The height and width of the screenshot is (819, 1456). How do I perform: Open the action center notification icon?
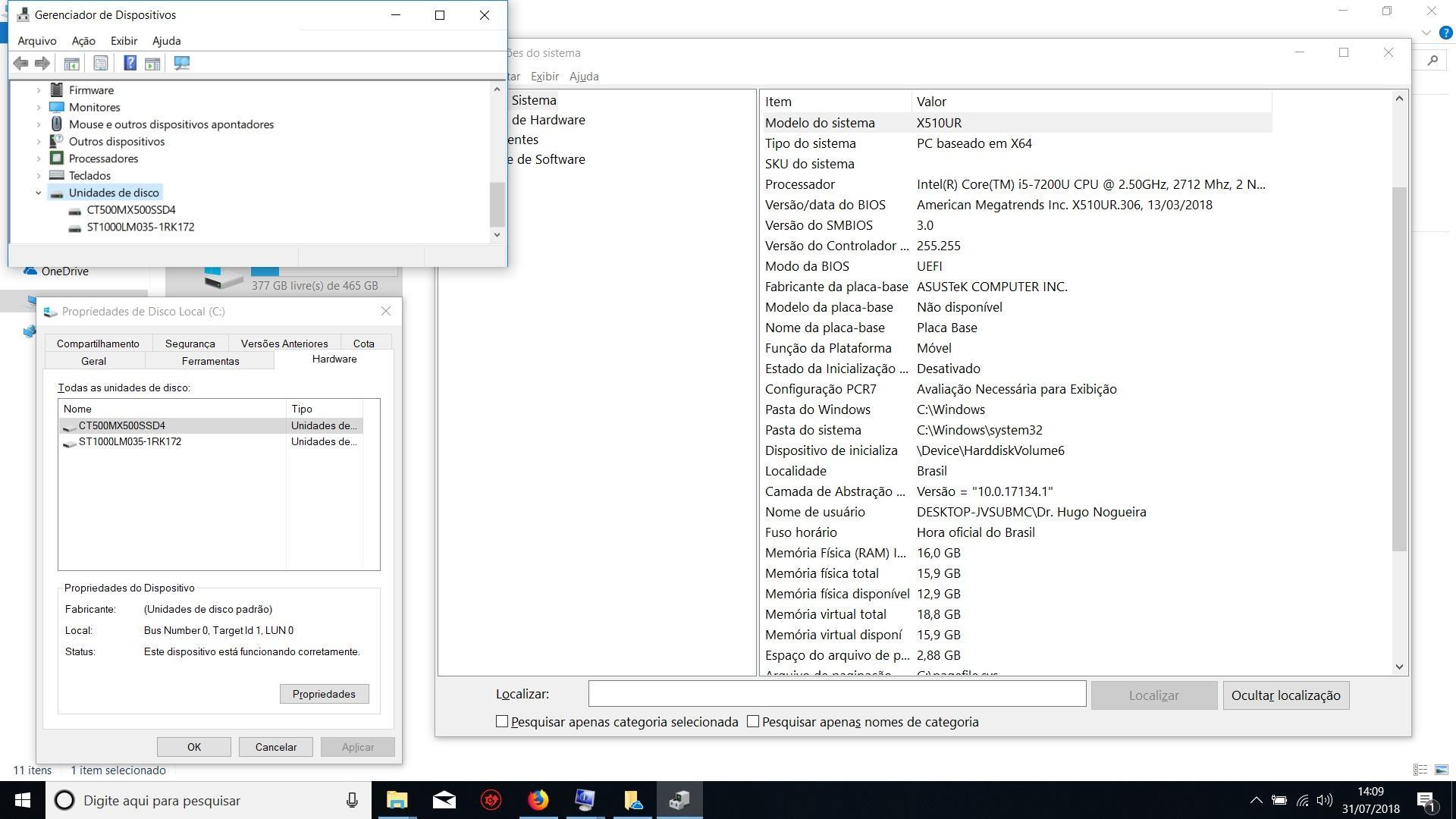coord(1426,800)
